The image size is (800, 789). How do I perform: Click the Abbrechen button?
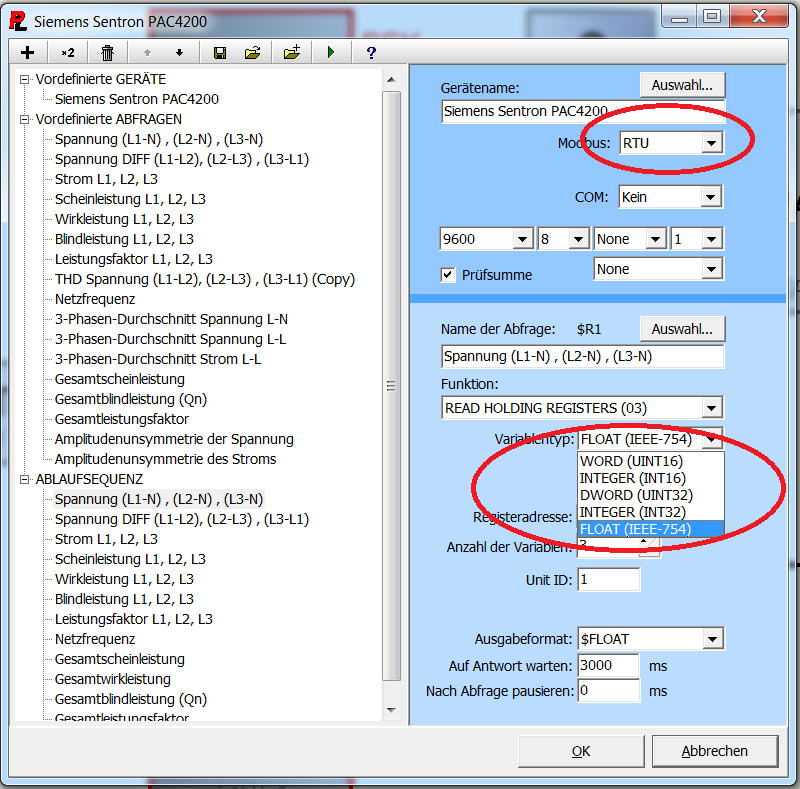pyautogui.click(x=714, y=751)
